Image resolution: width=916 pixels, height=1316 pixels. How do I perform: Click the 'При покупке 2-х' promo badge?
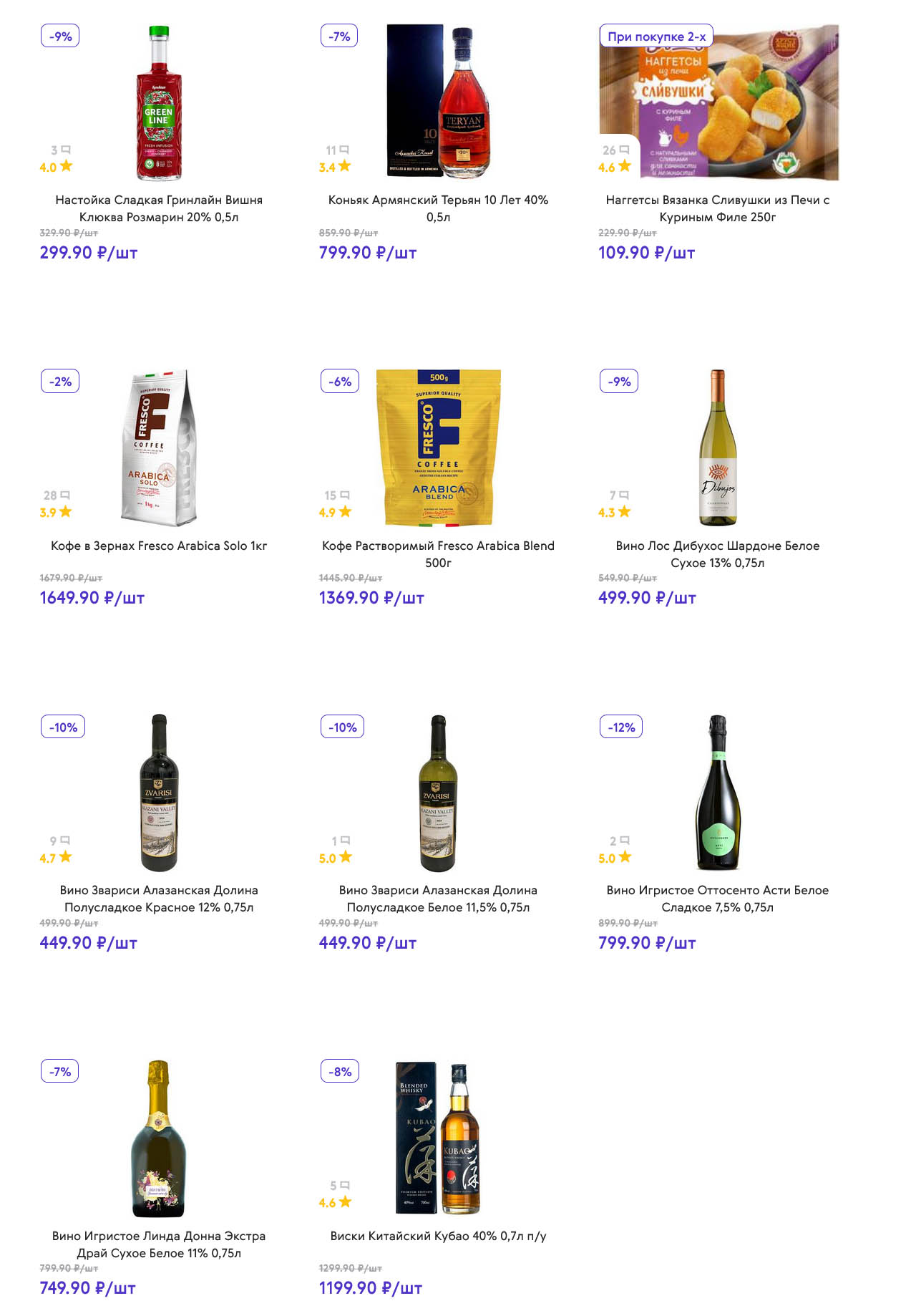click(x=656, y=37)
